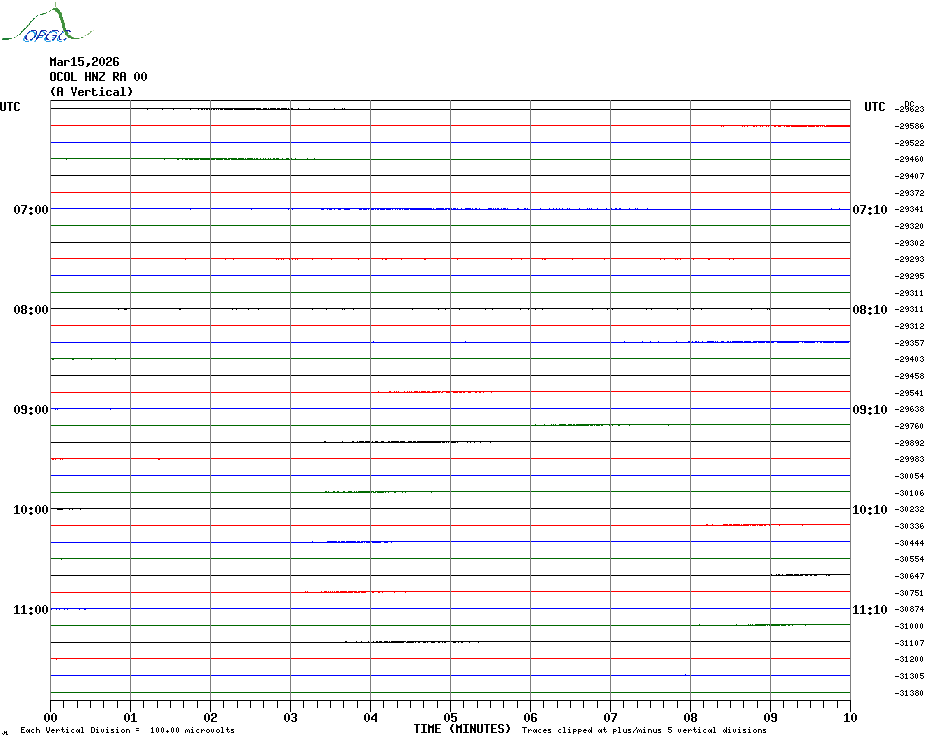
Task: Click the OCOL HNZ RA 00 station label
Action: (x=98, y=77)
